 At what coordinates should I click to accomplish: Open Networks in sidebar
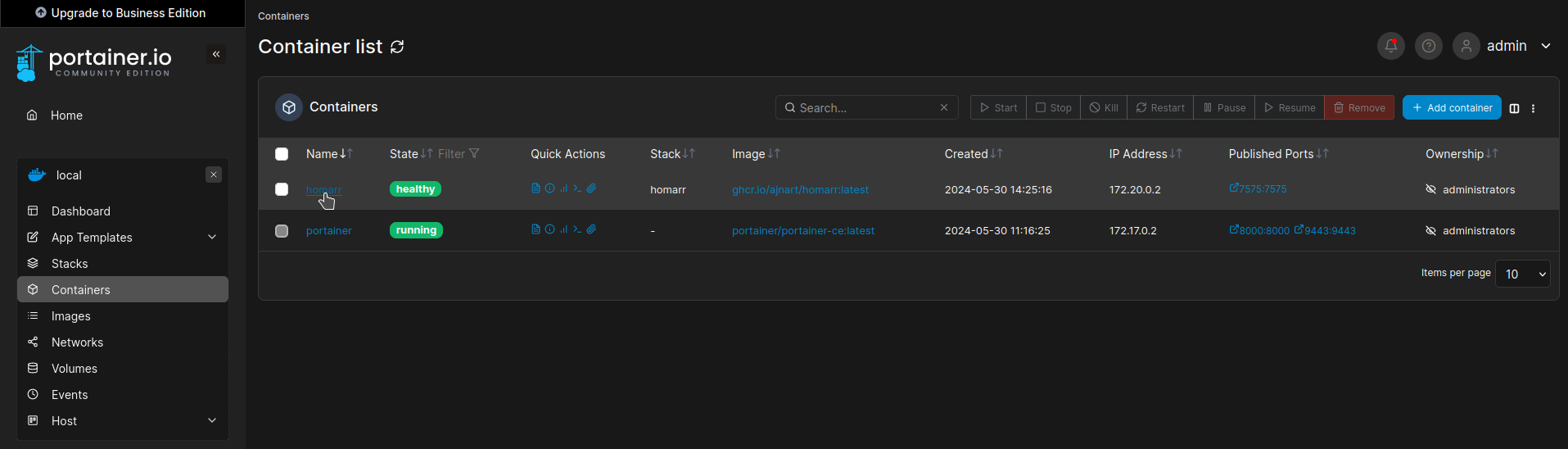point(123,342)
